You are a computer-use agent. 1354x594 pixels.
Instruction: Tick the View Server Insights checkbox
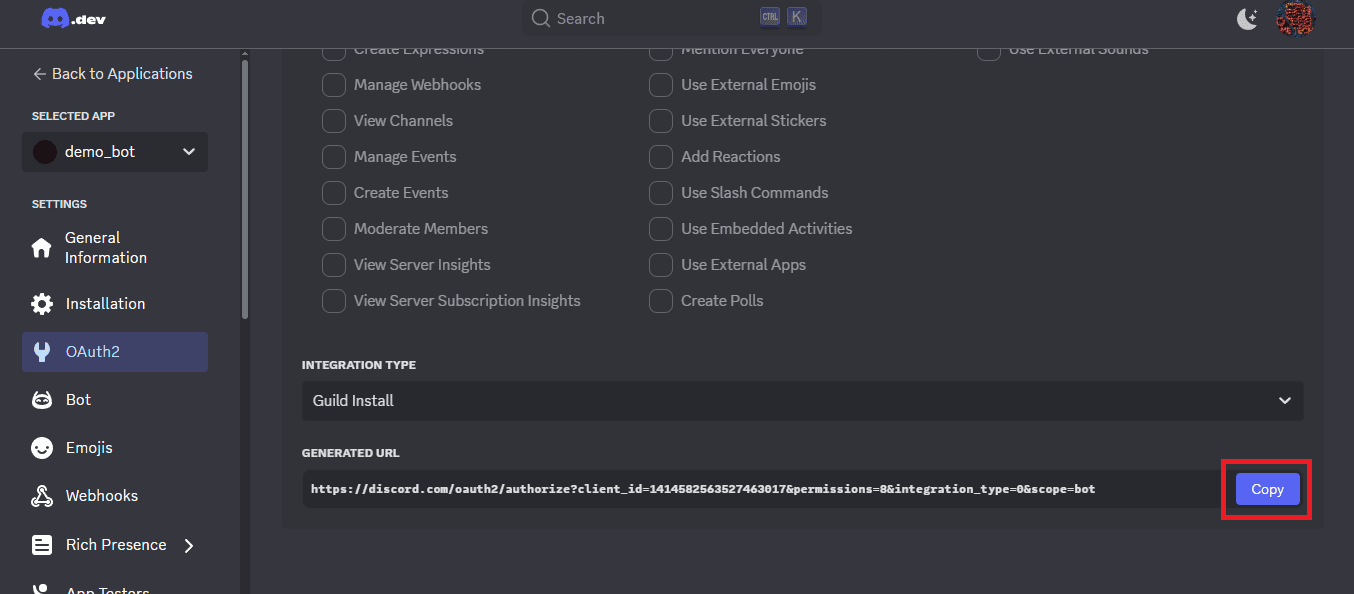334,265
